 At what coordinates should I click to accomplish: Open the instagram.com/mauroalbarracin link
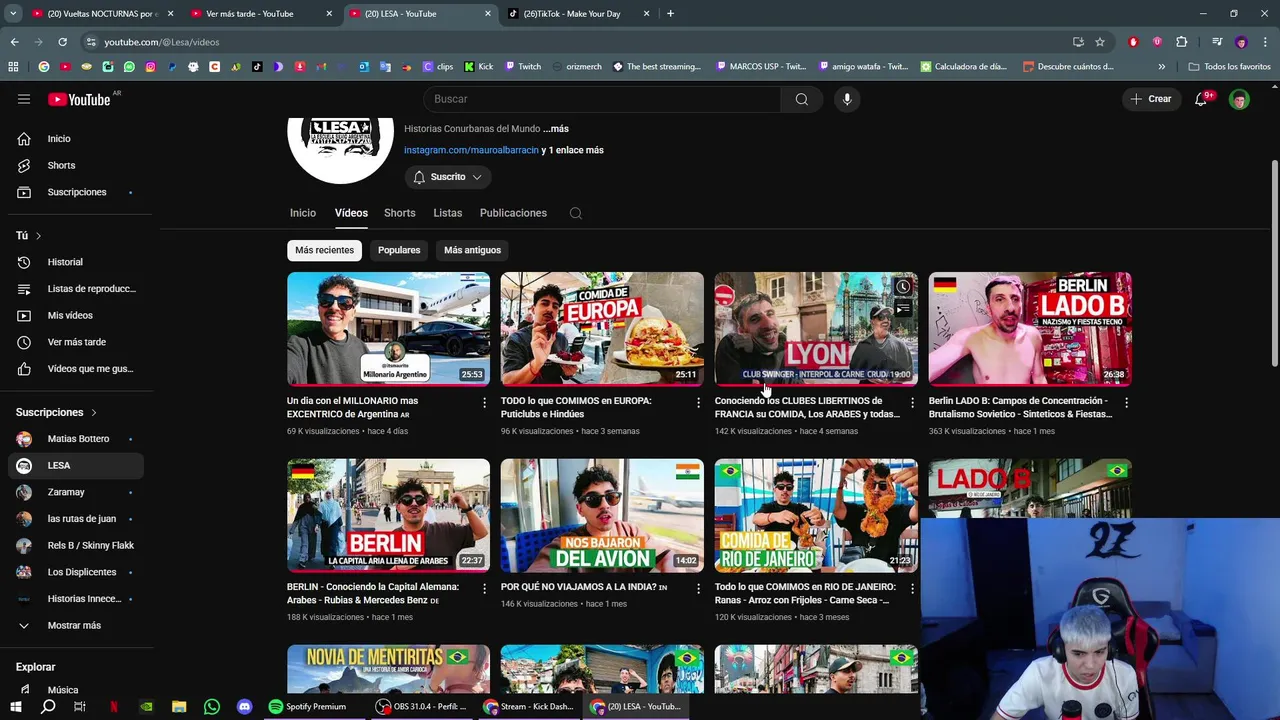tap(471, 150)
